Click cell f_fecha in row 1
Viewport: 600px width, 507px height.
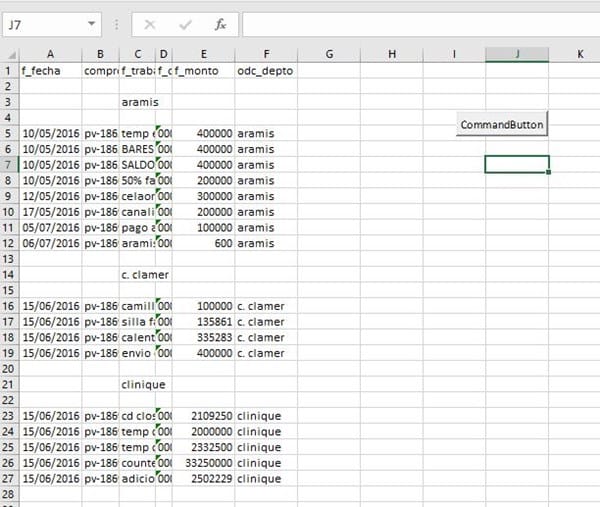(50, 71)
